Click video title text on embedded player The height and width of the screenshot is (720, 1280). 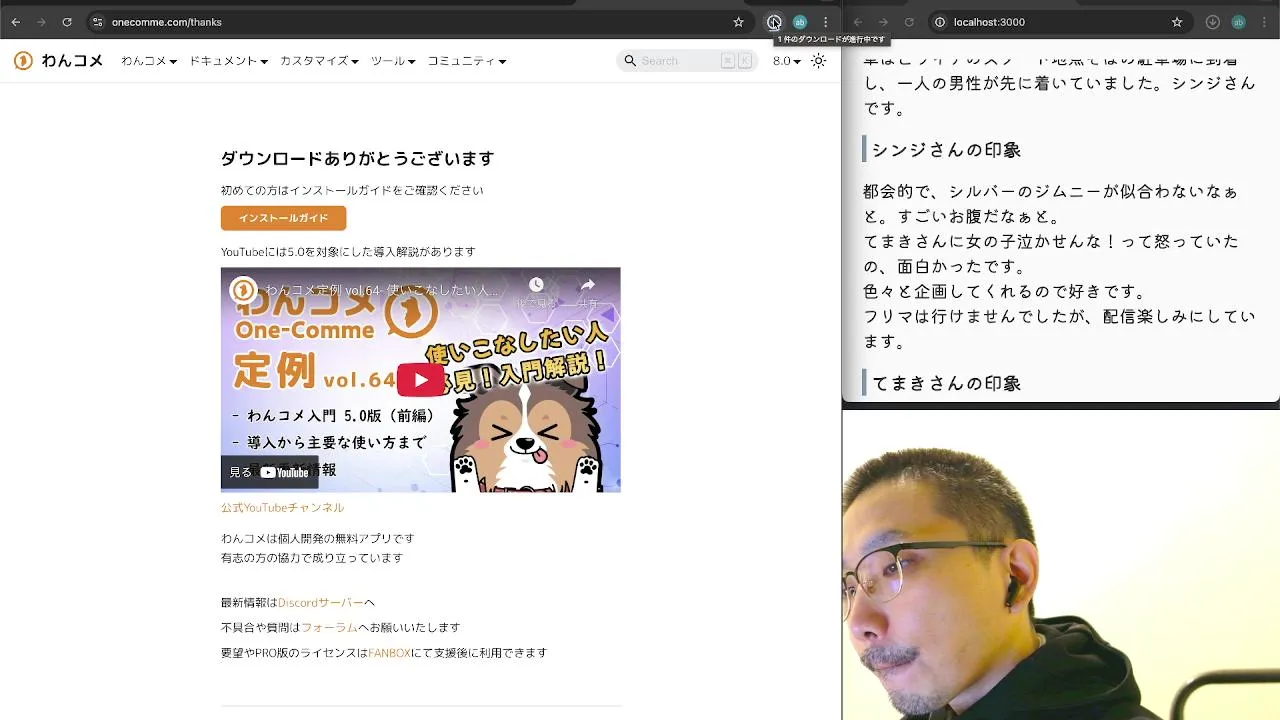coord(381,290)
